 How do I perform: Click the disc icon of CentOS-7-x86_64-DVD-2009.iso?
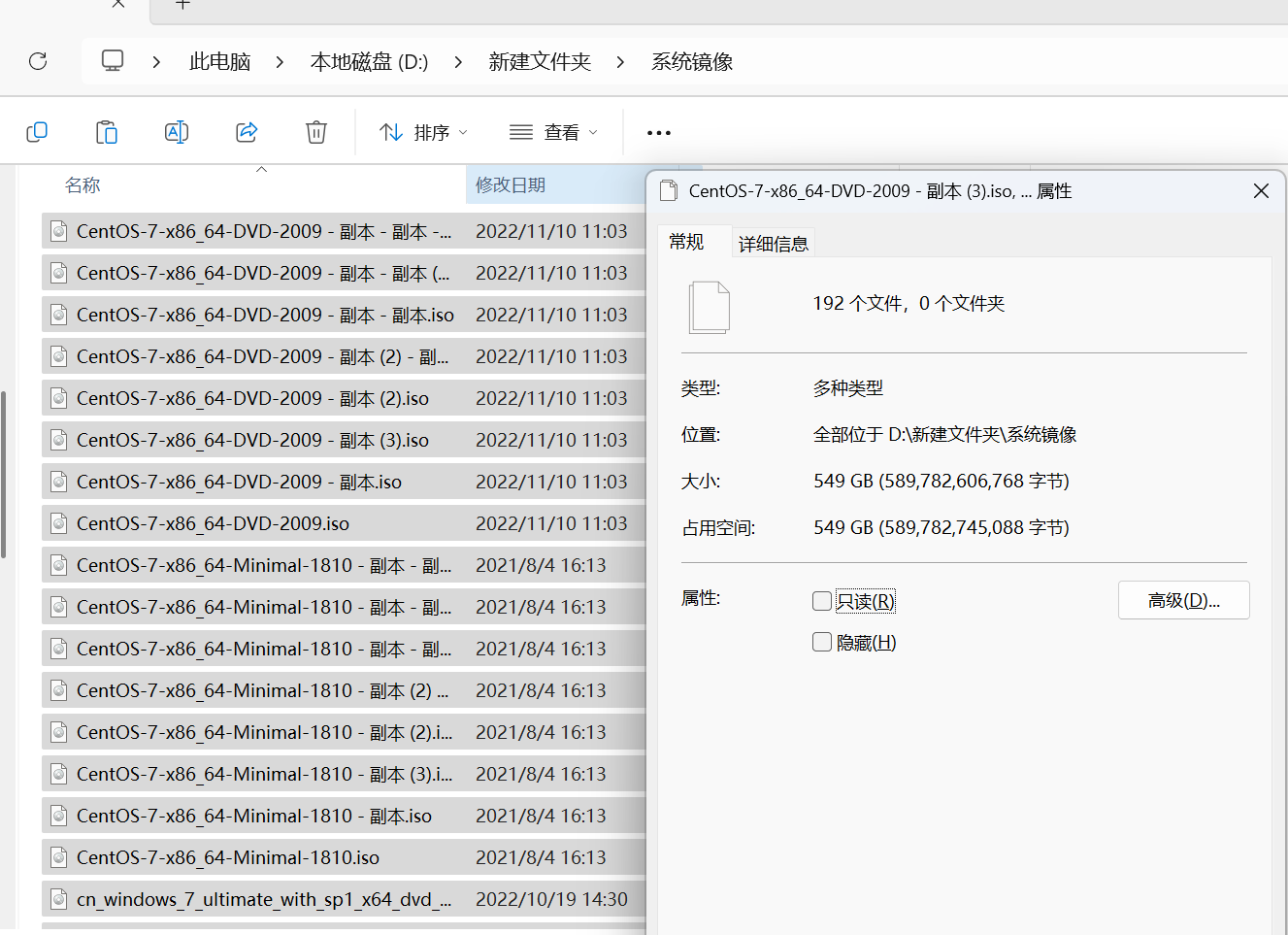(59, 523)
